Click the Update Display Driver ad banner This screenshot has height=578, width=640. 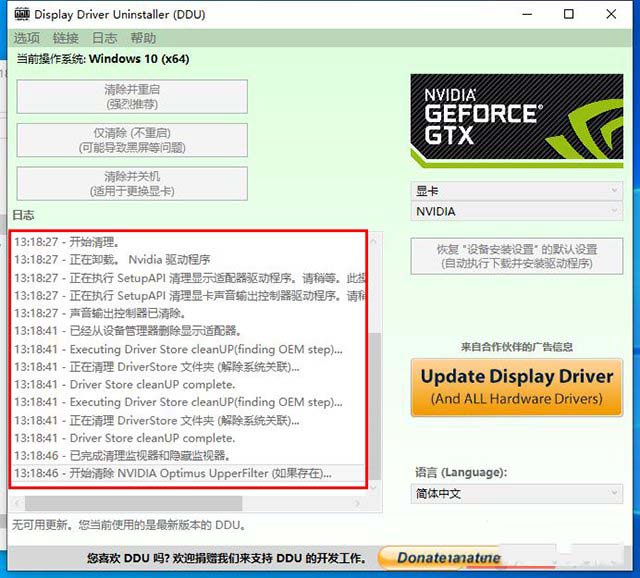click(517, 387)
